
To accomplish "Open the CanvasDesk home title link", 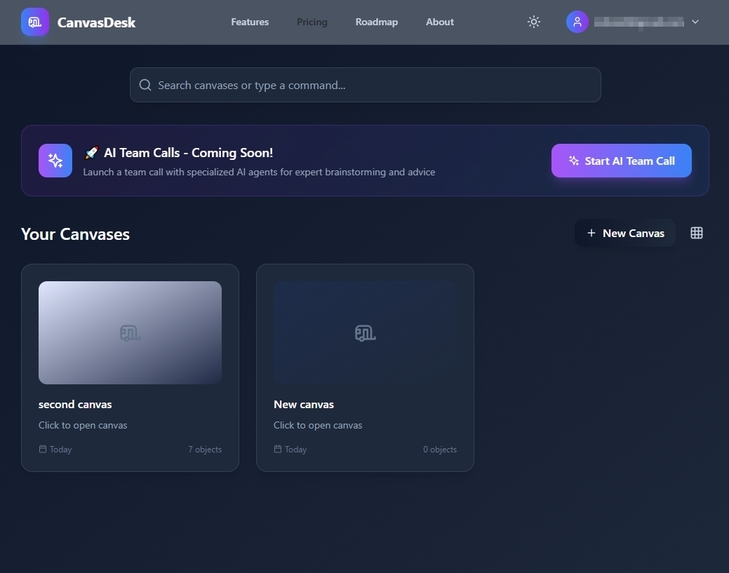I will tap(96, 22).
